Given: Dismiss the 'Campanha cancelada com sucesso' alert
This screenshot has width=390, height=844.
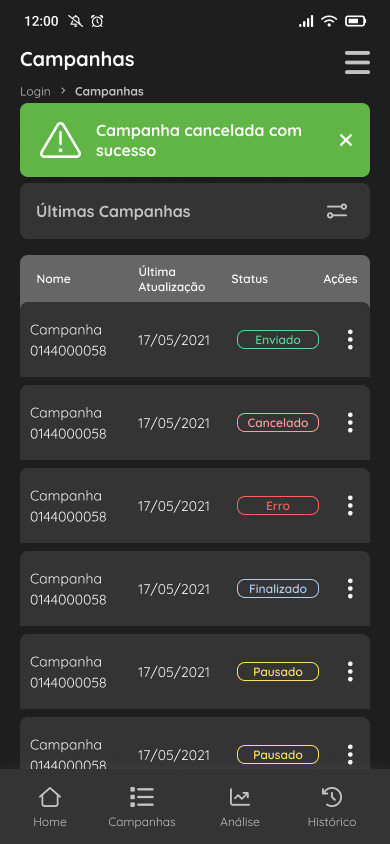Looking at the screenshot, I should pos(346,140).
